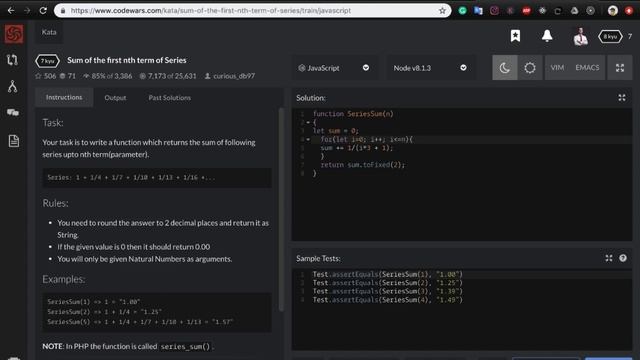This screenshot has width=640, height=360.
Task: Open Sample Tests help icon
Action: click(622, 258)
